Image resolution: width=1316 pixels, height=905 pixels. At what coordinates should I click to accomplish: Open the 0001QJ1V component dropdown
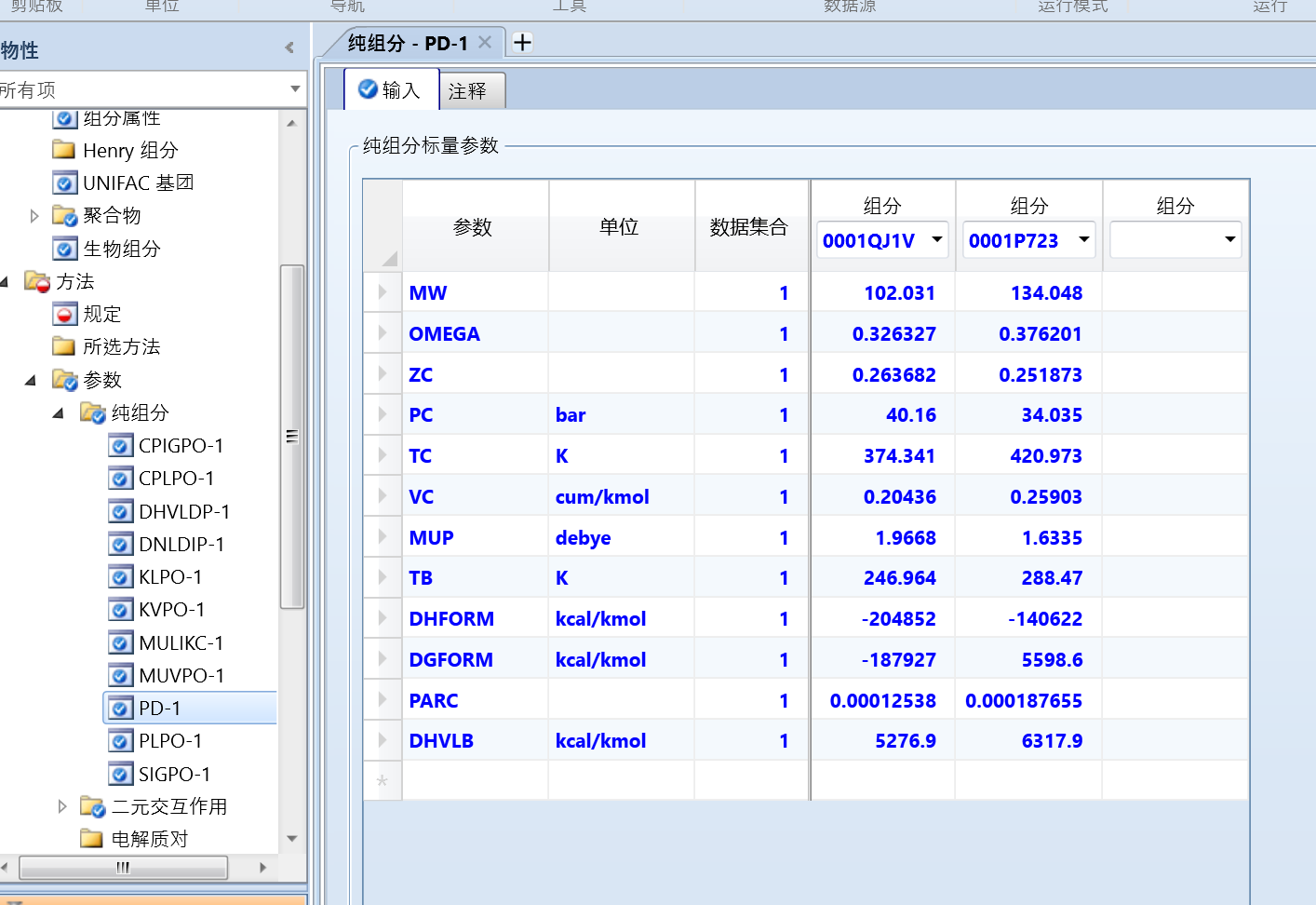click(937, 240)
